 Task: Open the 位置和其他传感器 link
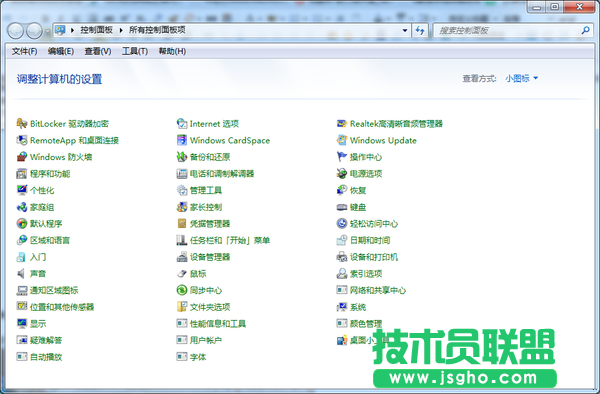[x=62, y=307]
